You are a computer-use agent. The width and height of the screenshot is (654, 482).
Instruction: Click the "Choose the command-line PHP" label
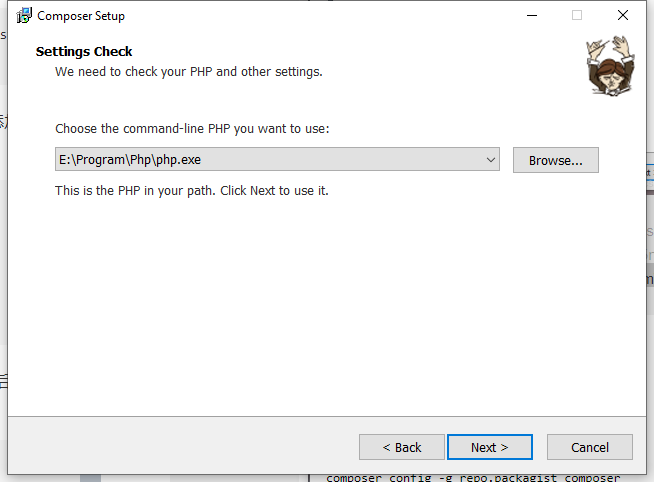(192, 129)
